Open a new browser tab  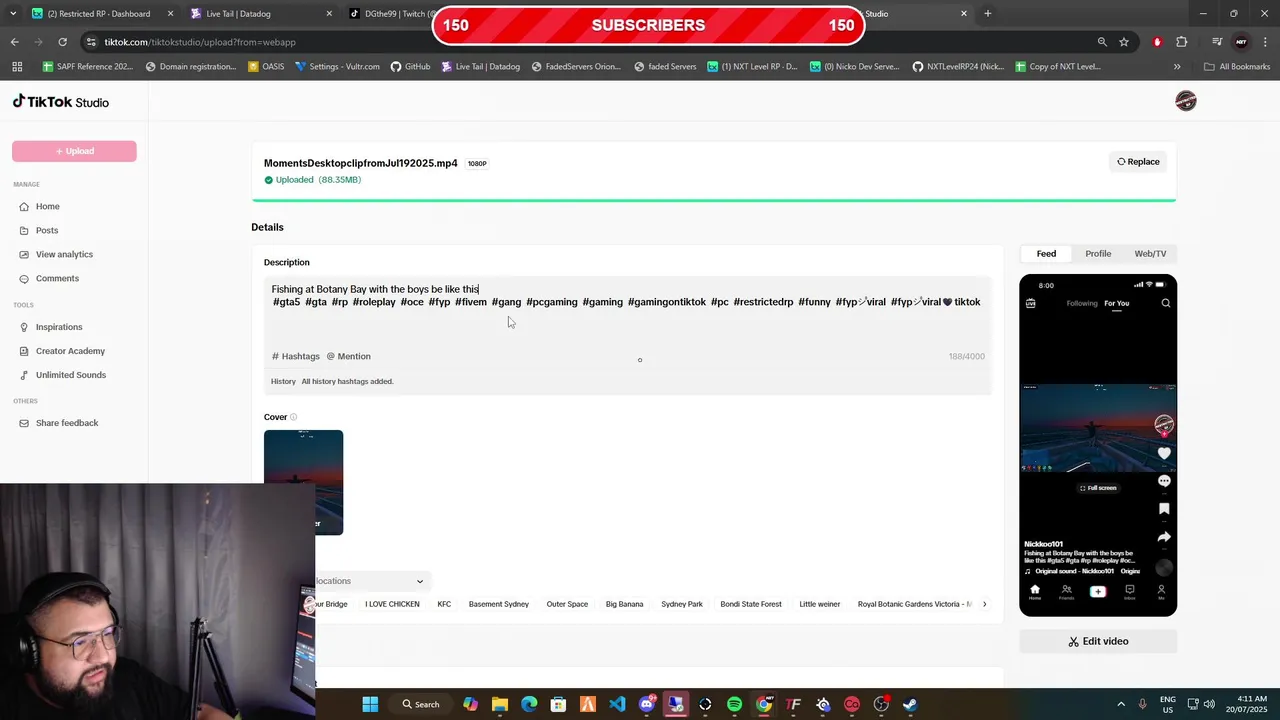987,14
